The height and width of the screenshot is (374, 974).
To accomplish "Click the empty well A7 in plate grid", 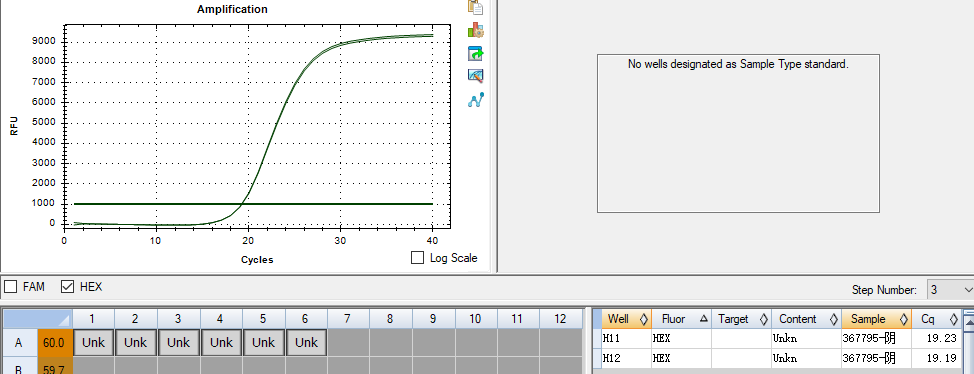I will pos(348,342).
